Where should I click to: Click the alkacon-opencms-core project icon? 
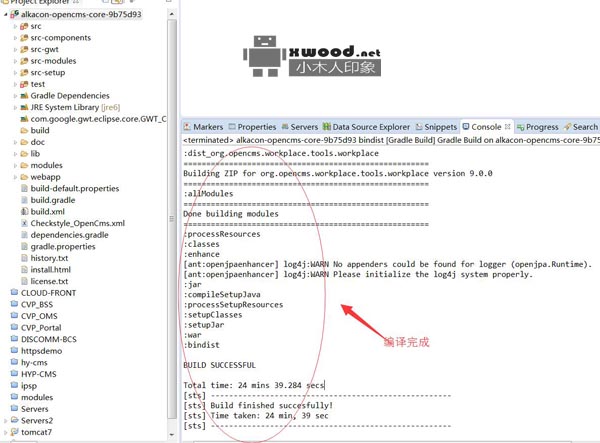(15, 15)
